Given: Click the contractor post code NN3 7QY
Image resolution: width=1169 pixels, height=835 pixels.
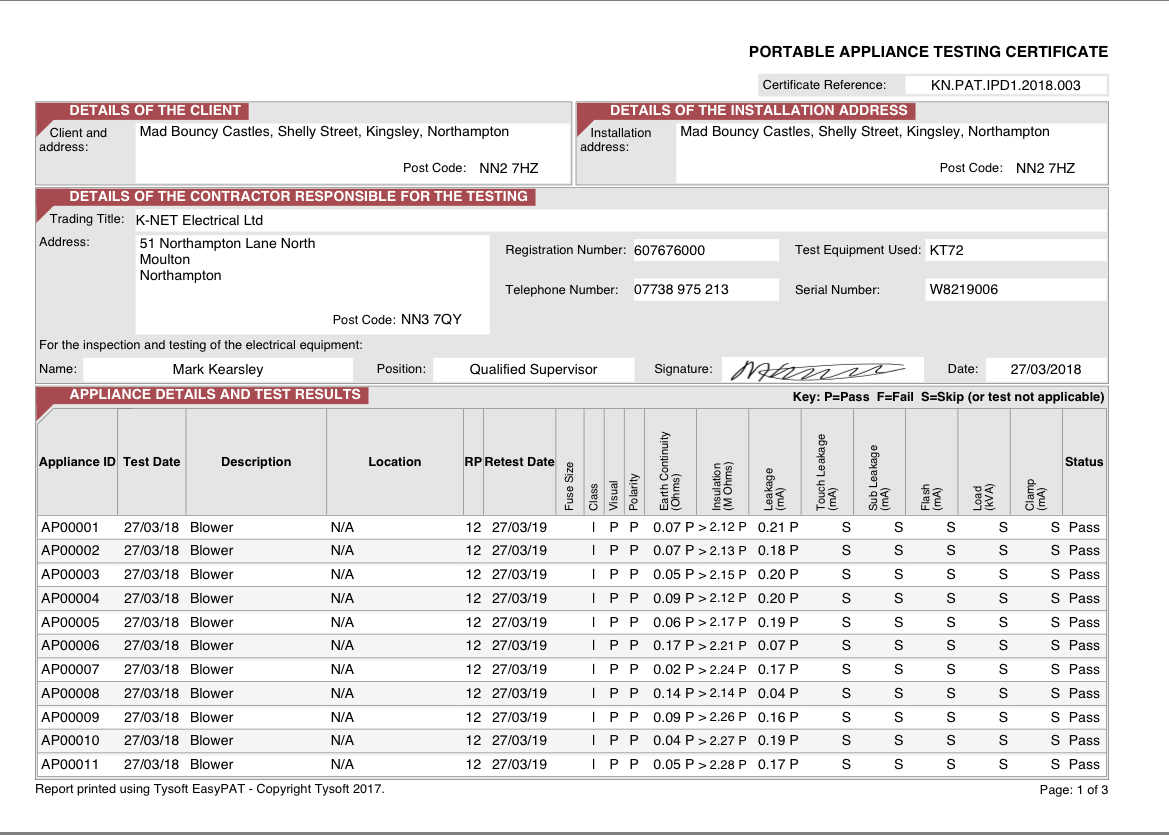Looking at the screenshot, I should 431,320.
